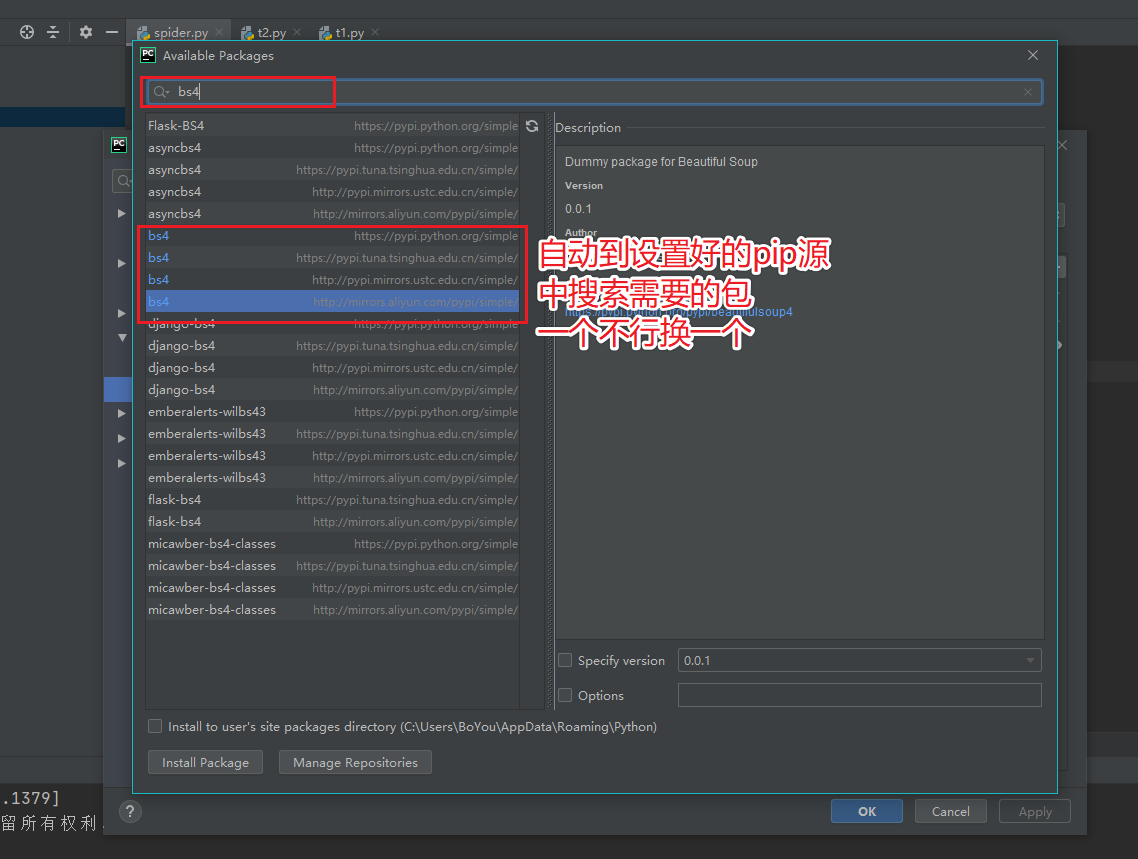Select bs4 from tsinghua mirror
Image resolution: width=1138 pixels, height=859 pixels.
pos(332,258)
